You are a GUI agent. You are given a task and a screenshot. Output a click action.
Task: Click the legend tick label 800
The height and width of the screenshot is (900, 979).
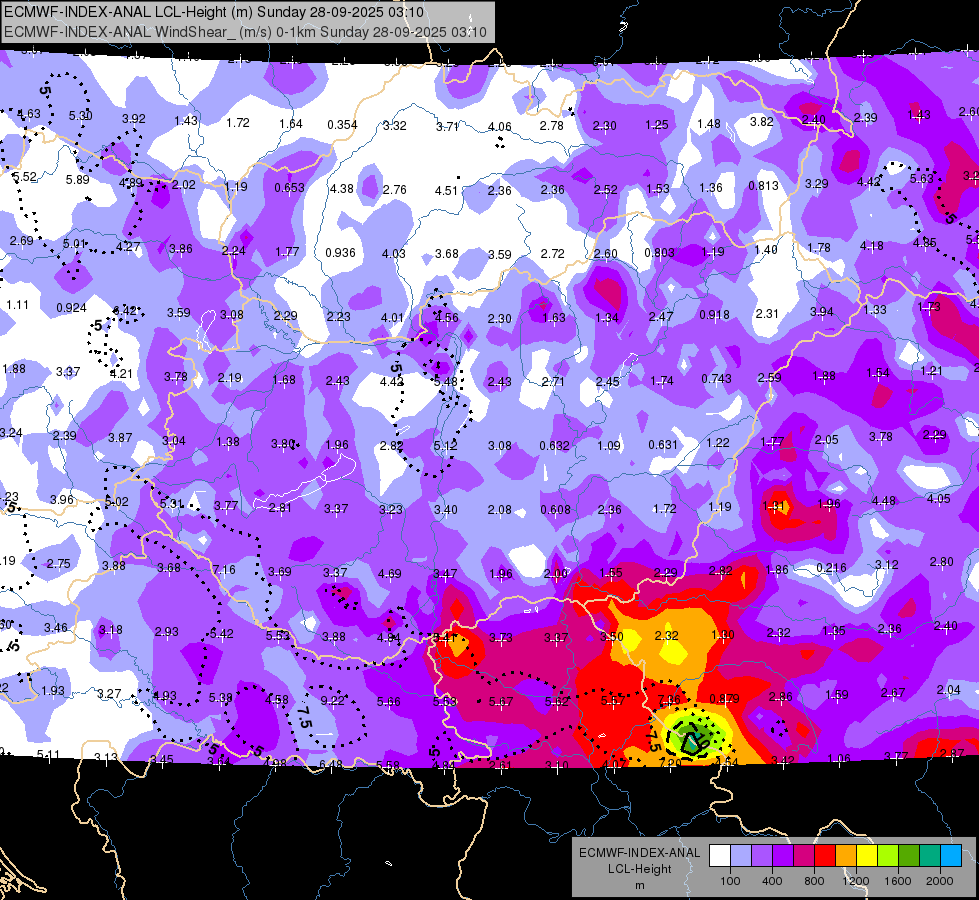tap(814, 881)
